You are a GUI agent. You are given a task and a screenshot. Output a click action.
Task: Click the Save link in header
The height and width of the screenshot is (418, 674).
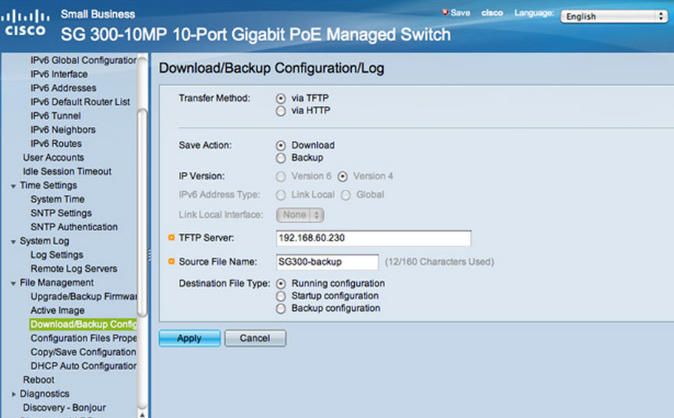[x=460, y=12]
